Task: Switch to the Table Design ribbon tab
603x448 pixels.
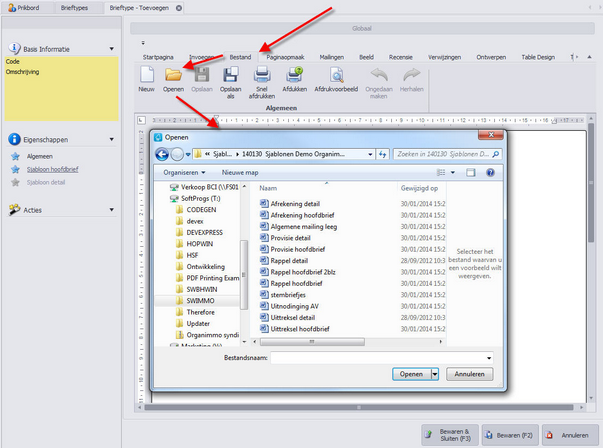Action: tap(538, 57)
